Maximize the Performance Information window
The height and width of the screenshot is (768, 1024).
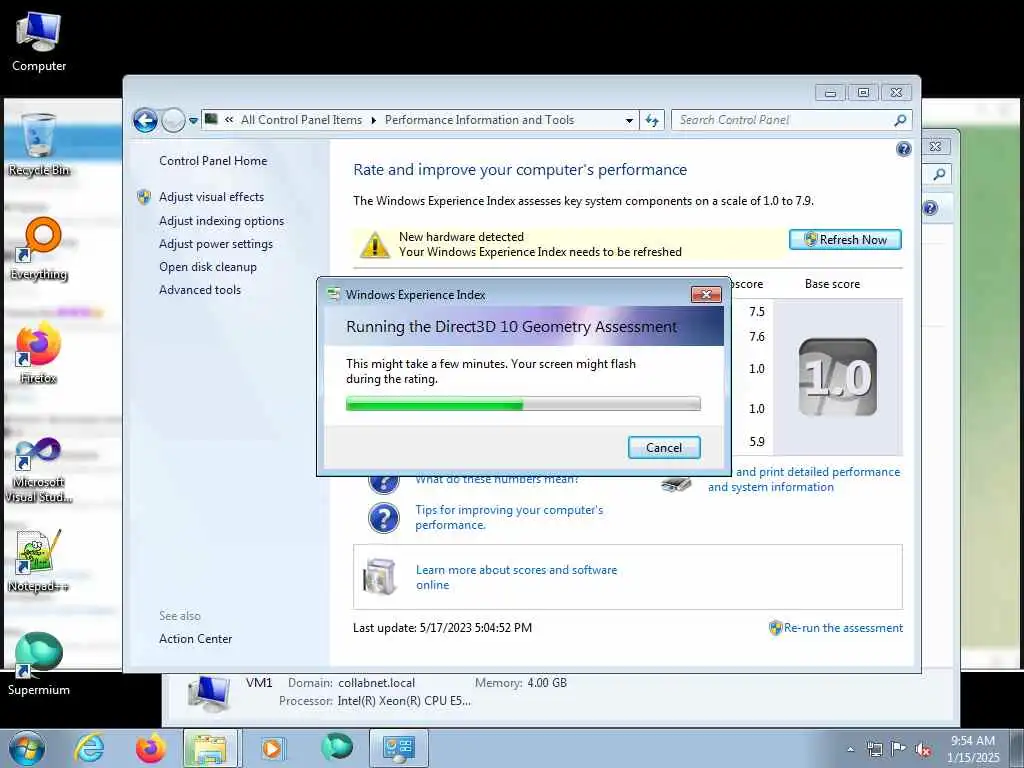pyautogui.click(x=863, y=93)
